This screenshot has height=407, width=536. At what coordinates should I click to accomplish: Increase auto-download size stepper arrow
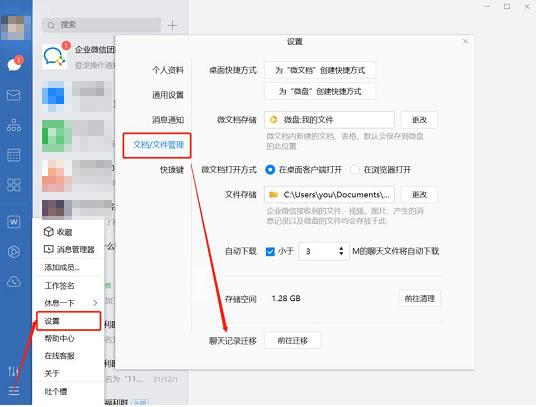tap(341, 248)
